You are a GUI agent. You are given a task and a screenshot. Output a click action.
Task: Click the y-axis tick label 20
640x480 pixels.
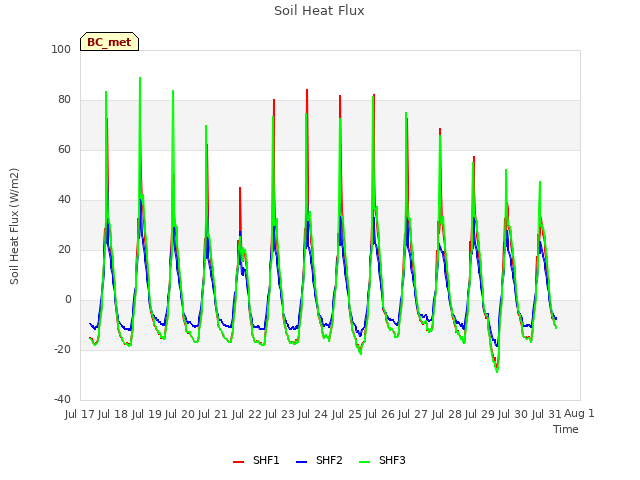click(x=64, y=249)
